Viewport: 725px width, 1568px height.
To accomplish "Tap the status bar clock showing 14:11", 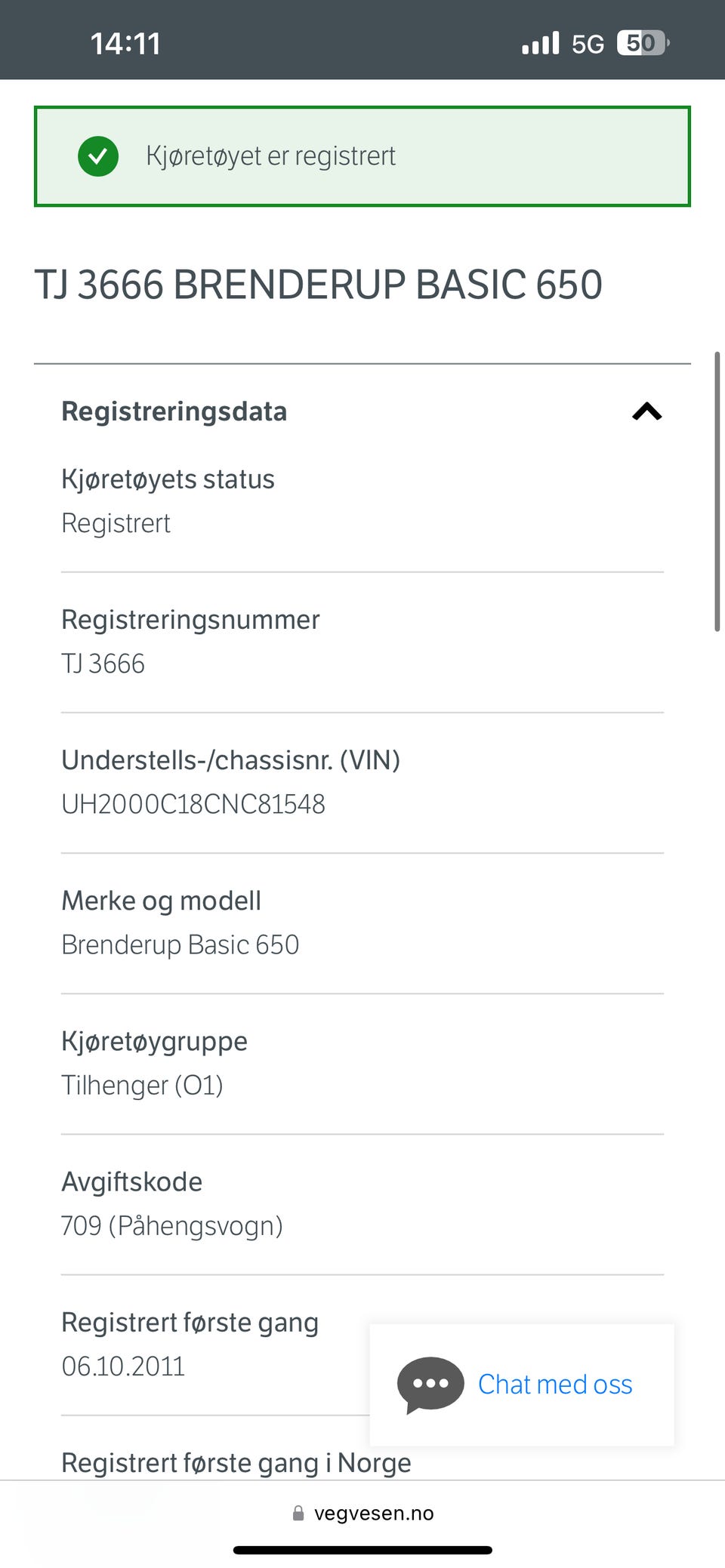I will [125, 44].
